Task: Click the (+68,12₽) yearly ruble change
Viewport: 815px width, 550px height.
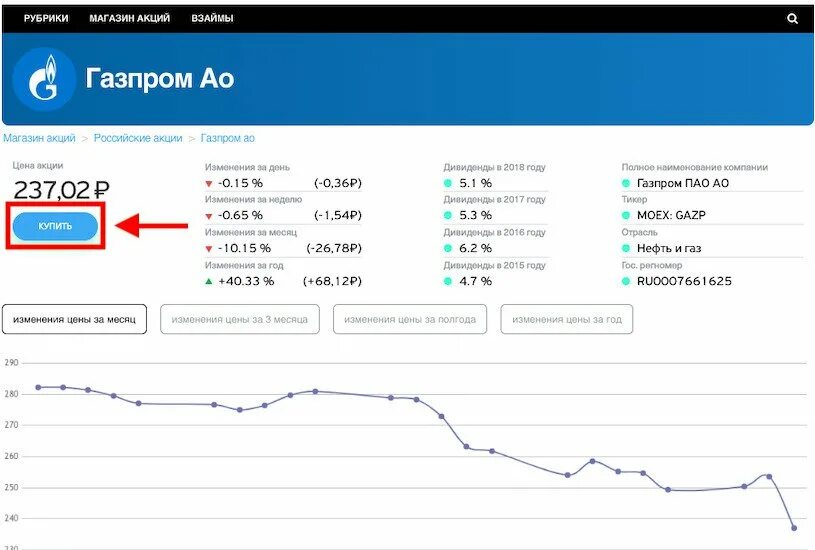Action: (x=332, y=281)
